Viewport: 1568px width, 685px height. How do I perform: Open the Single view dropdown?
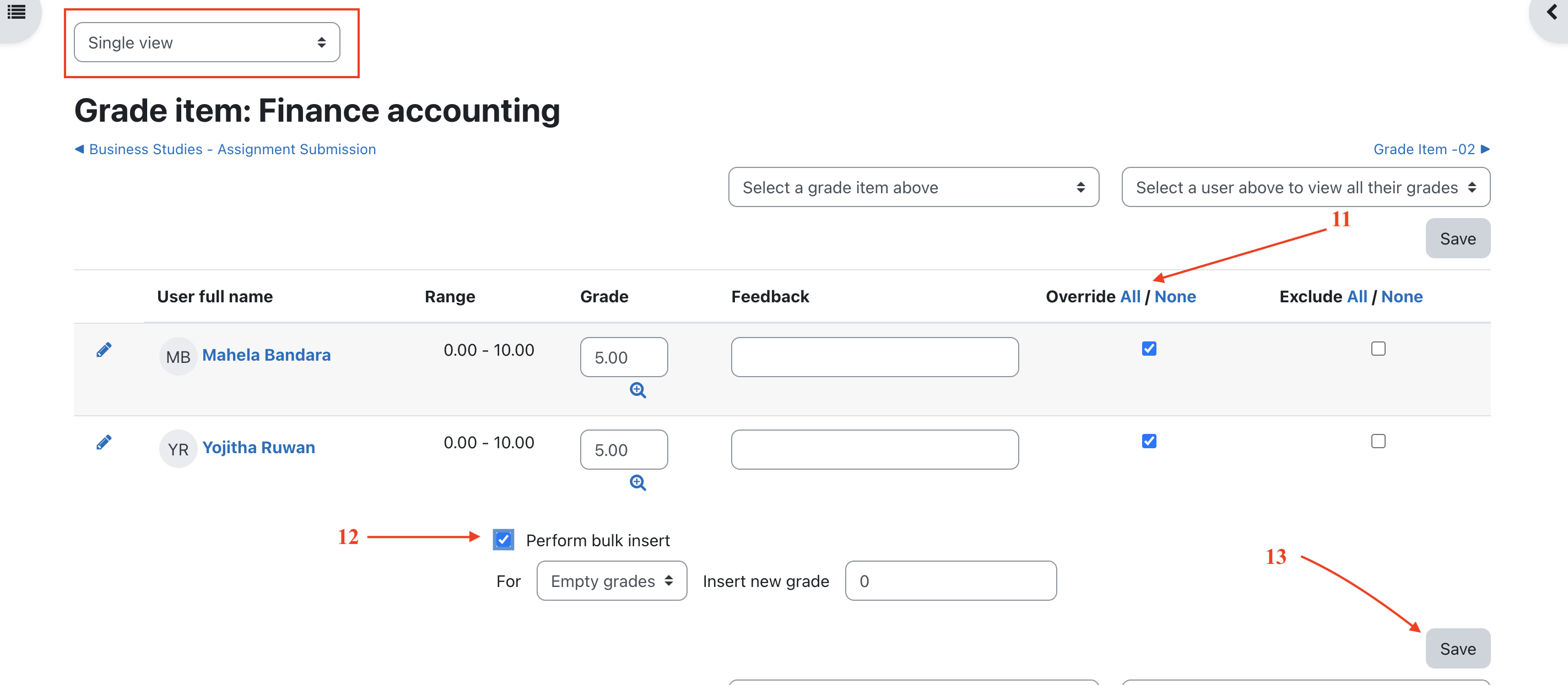point(207,42)
